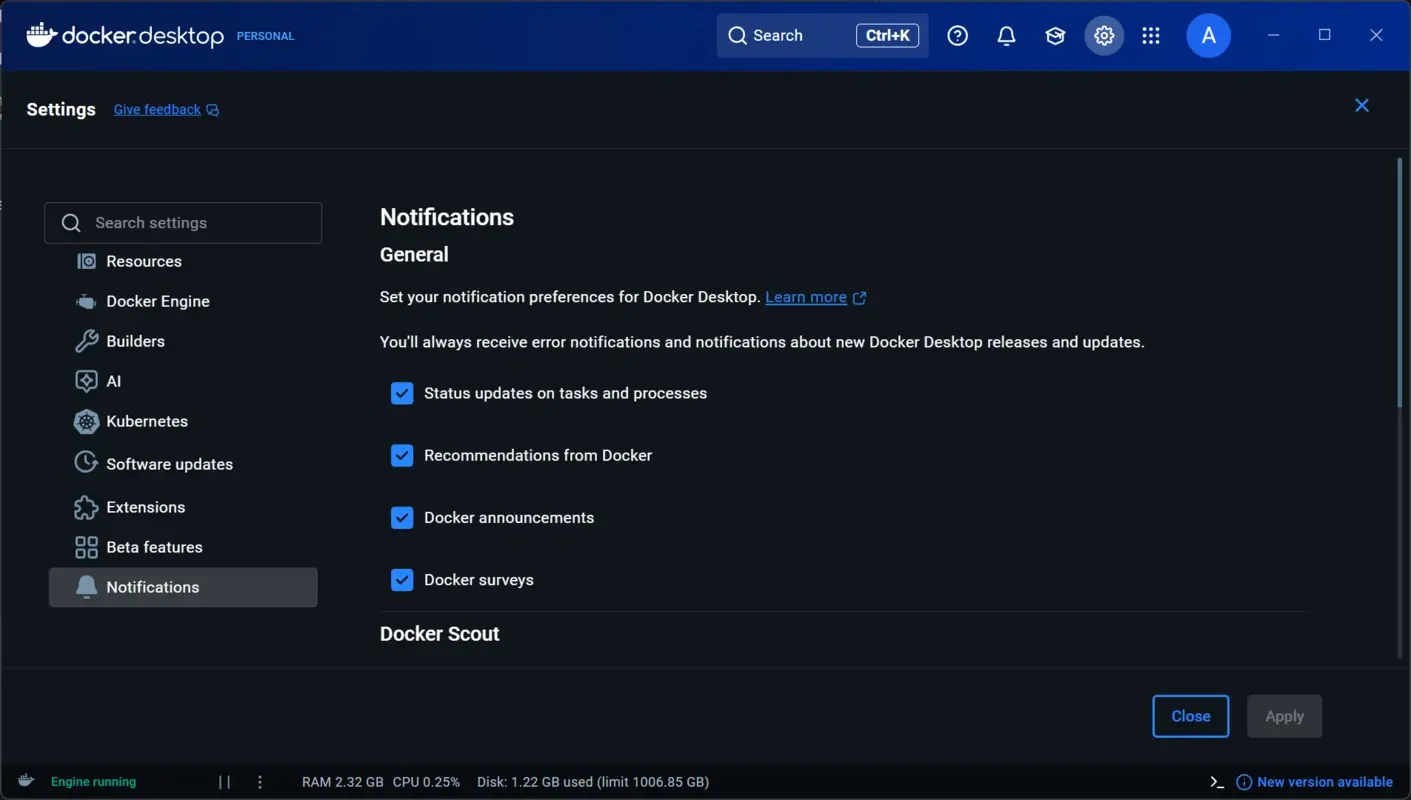
Task: Open Help via the question mark icon
Action: (957, 35)
